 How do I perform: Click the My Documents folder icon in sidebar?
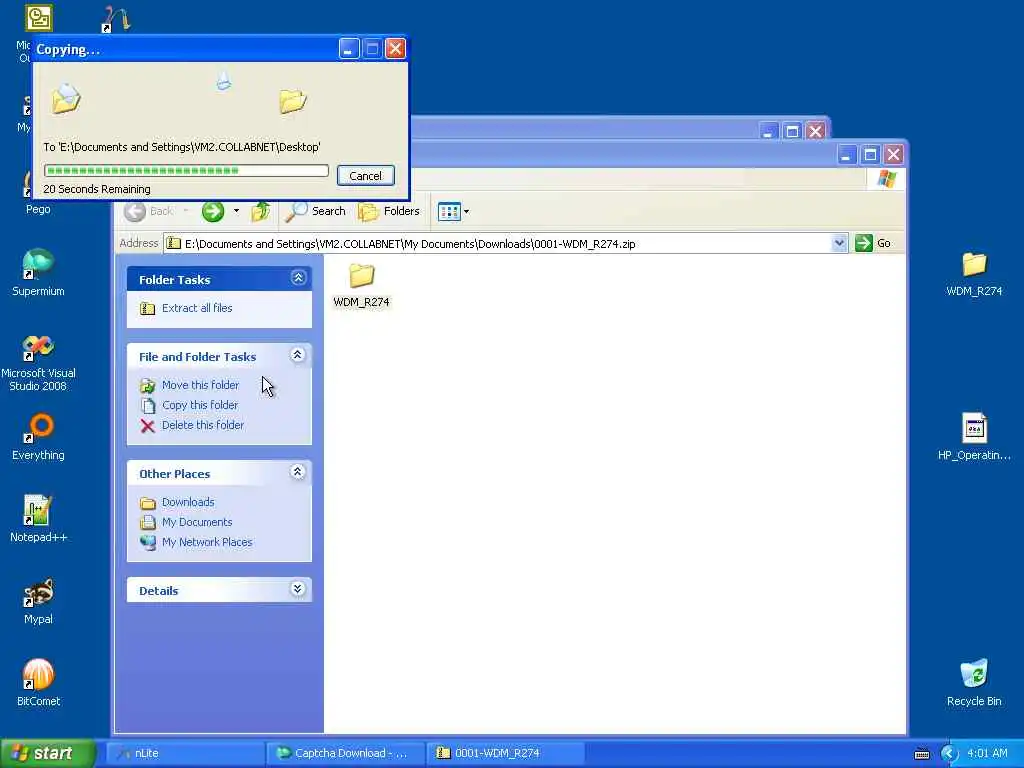[148, 522]
